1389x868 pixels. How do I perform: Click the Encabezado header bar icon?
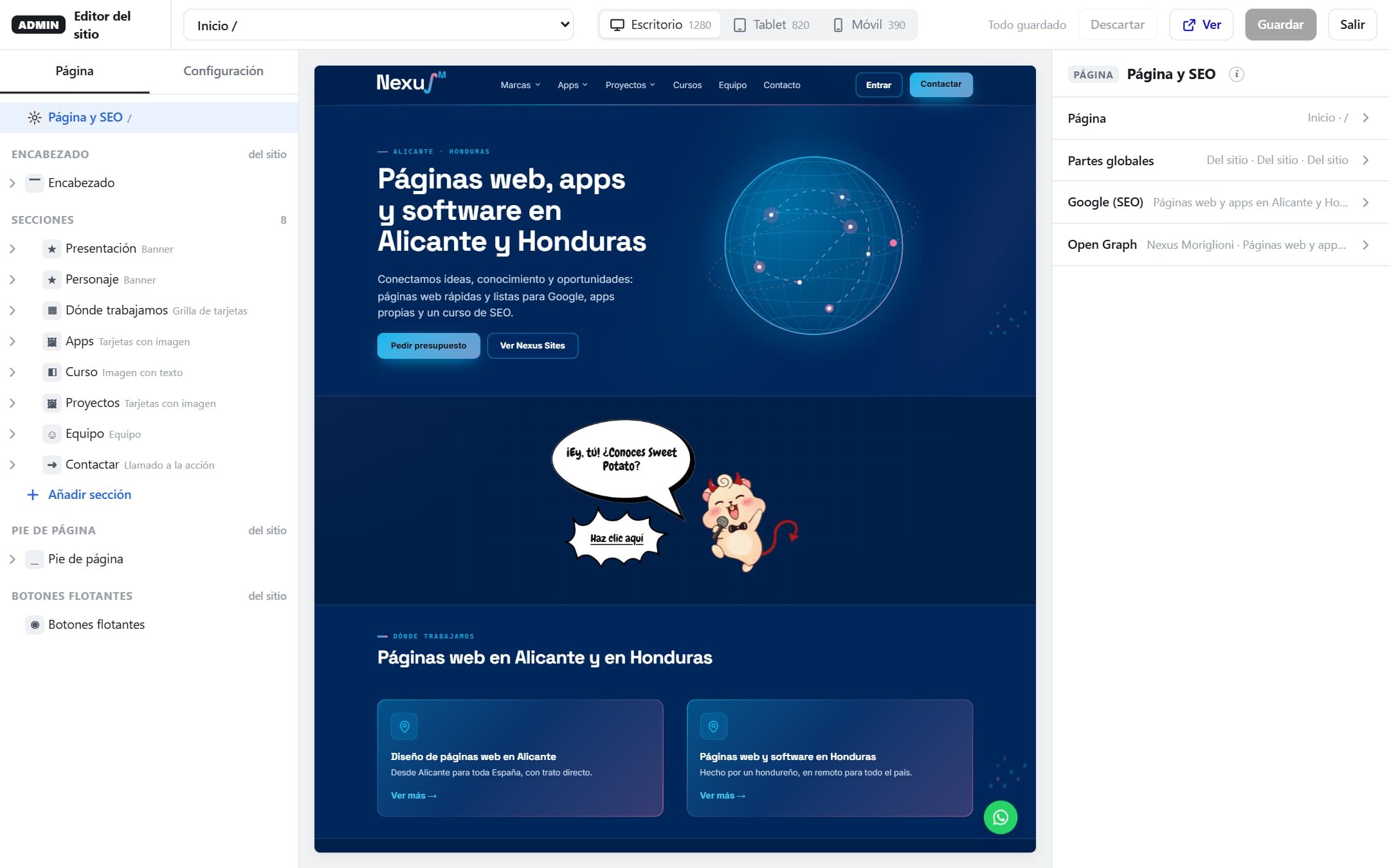(x=35, y=183)
